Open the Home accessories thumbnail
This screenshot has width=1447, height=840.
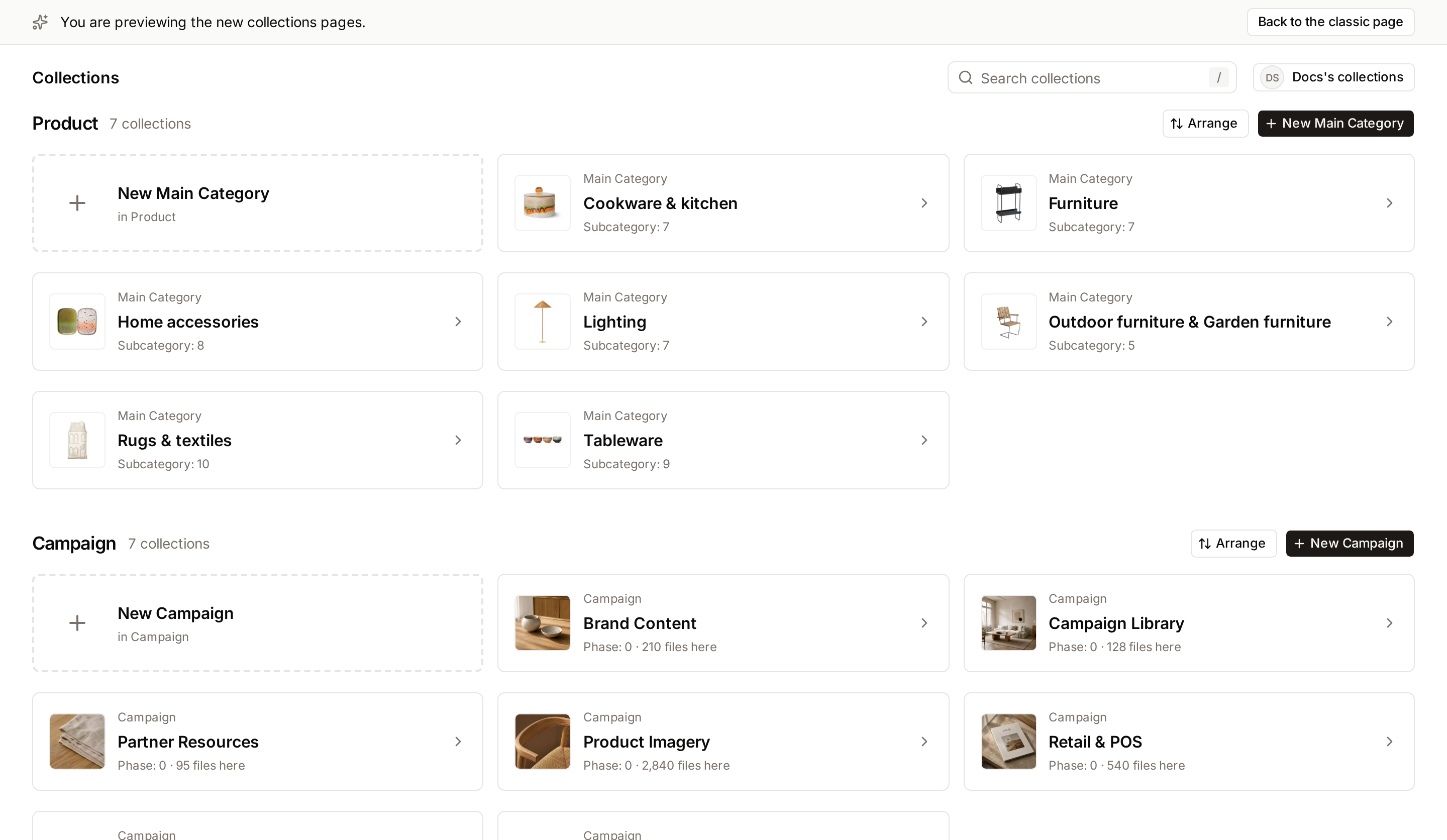click(77, 322)
